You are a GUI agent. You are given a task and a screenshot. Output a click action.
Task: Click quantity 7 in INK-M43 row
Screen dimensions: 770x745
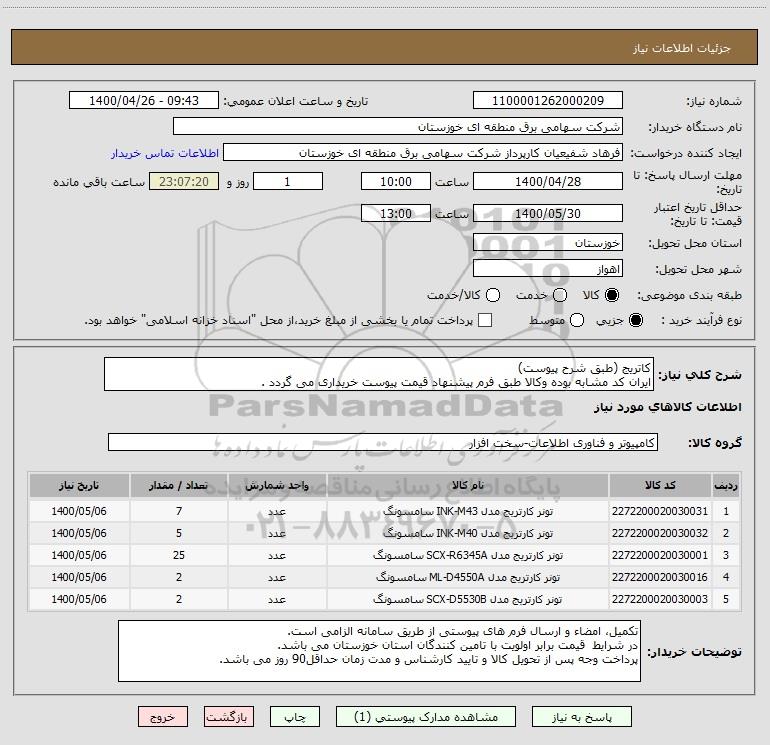click(179, 511)
